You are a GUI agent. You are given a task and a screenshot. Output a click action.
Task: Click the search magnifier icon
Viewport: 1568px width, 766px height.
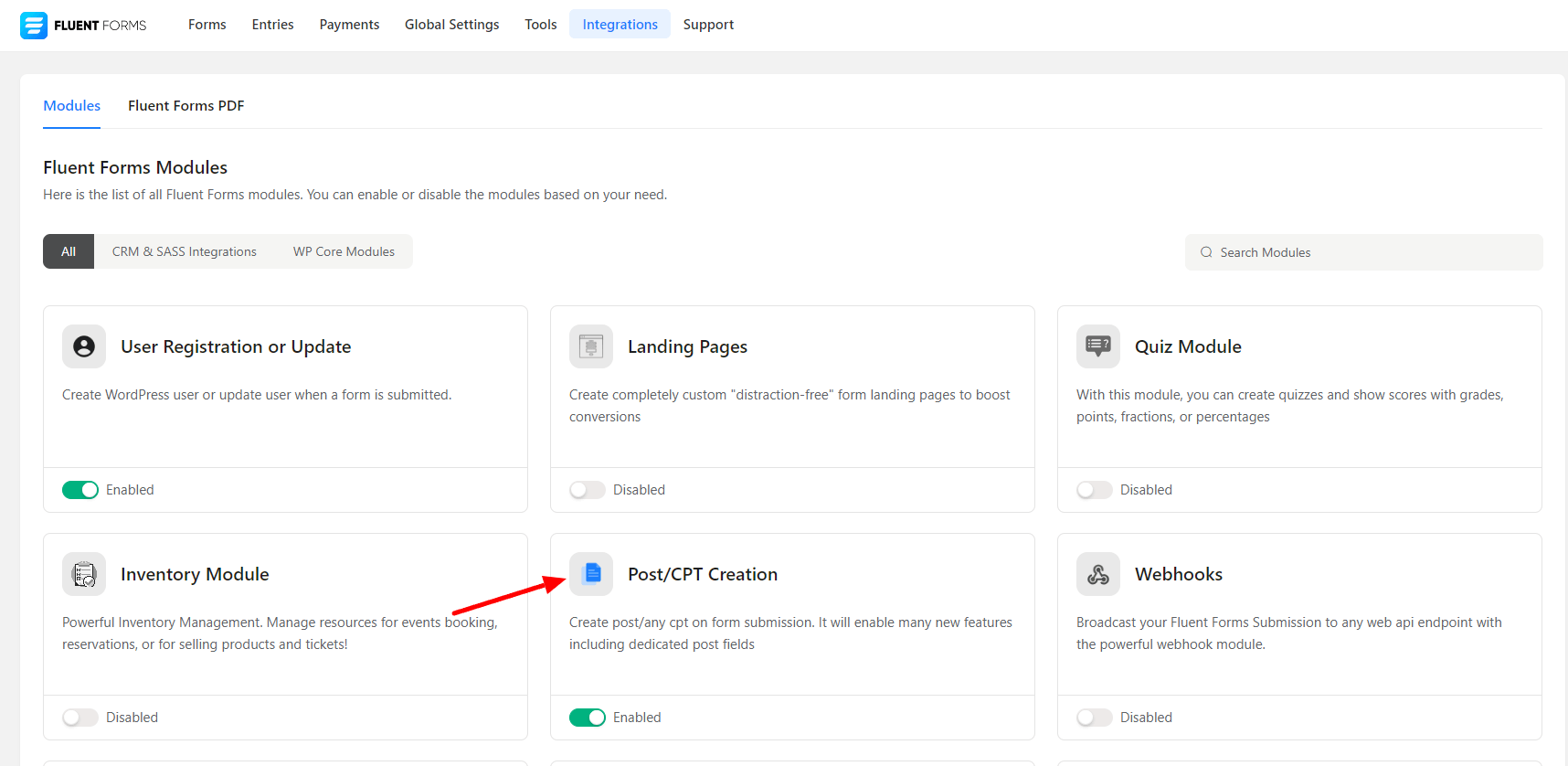[1206, 252]
